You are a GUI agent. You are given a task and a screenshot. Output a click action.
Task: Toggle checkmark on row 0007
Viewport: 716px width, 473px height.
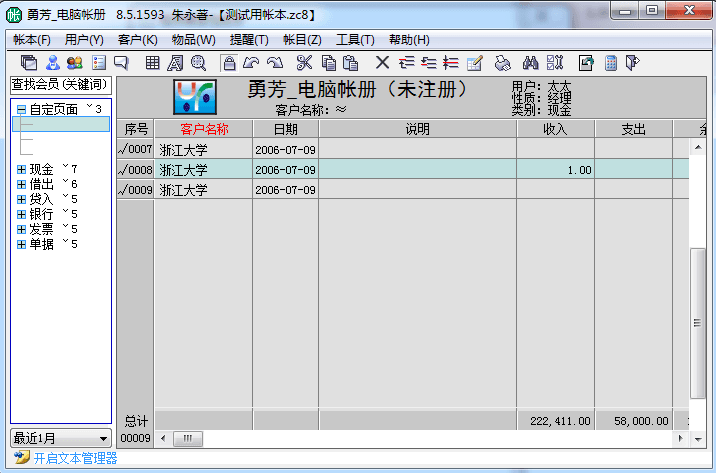click(123, 149)
